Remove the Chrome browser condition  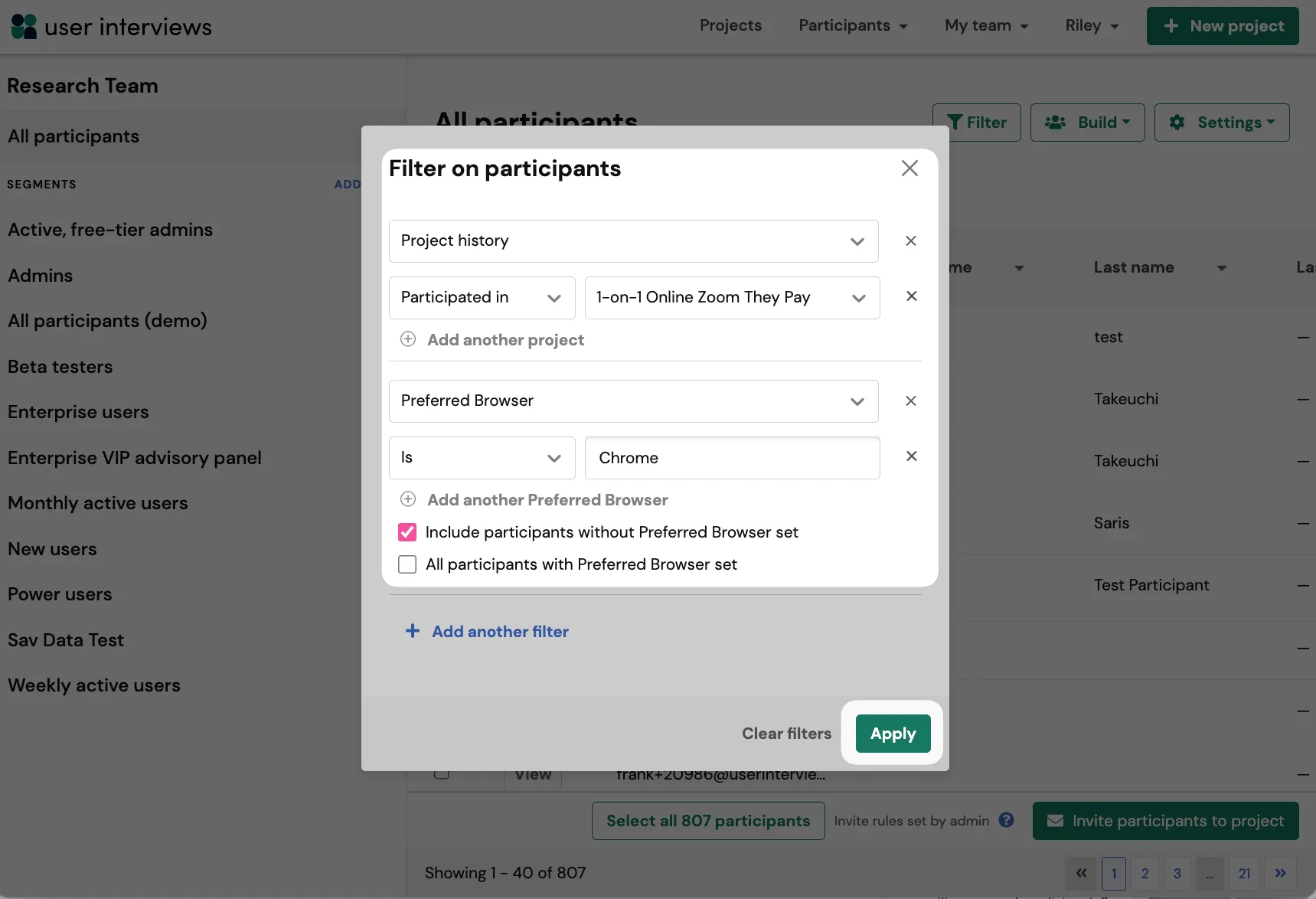click(911, 456)
